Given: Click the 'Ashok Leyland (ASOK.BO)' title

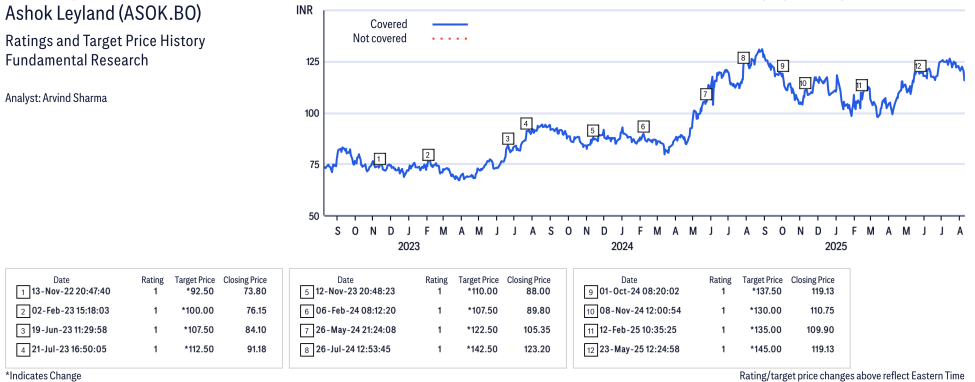Looking at the screenshot, I should pyautogui.click(x=103, y=12).
